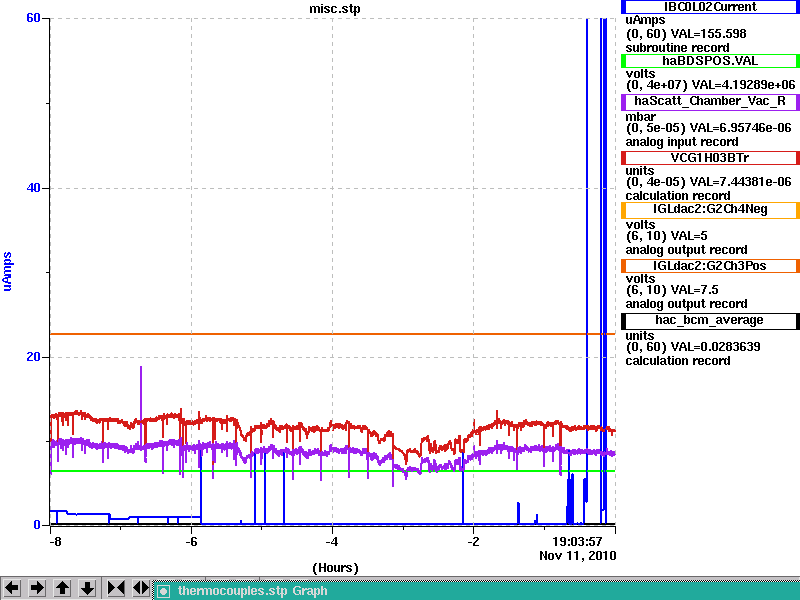Click the uAmps y-axis label
This screenshot has width=800, height=600.
7,271
